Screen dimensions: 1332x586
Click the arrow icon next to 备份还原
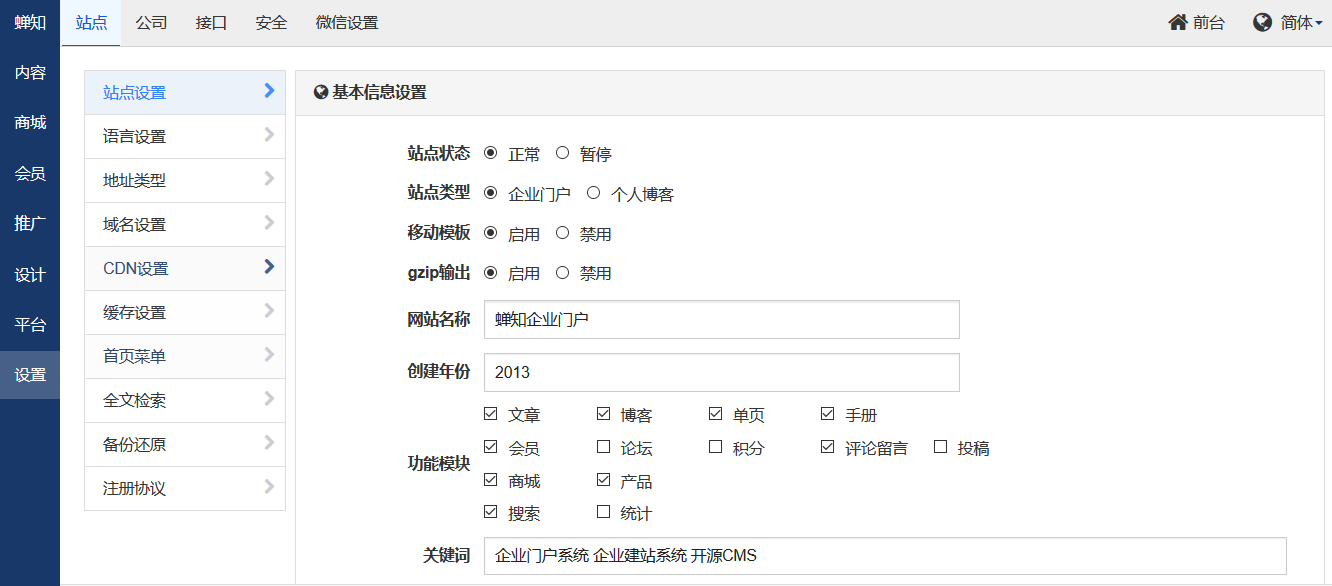pos(269,443)
